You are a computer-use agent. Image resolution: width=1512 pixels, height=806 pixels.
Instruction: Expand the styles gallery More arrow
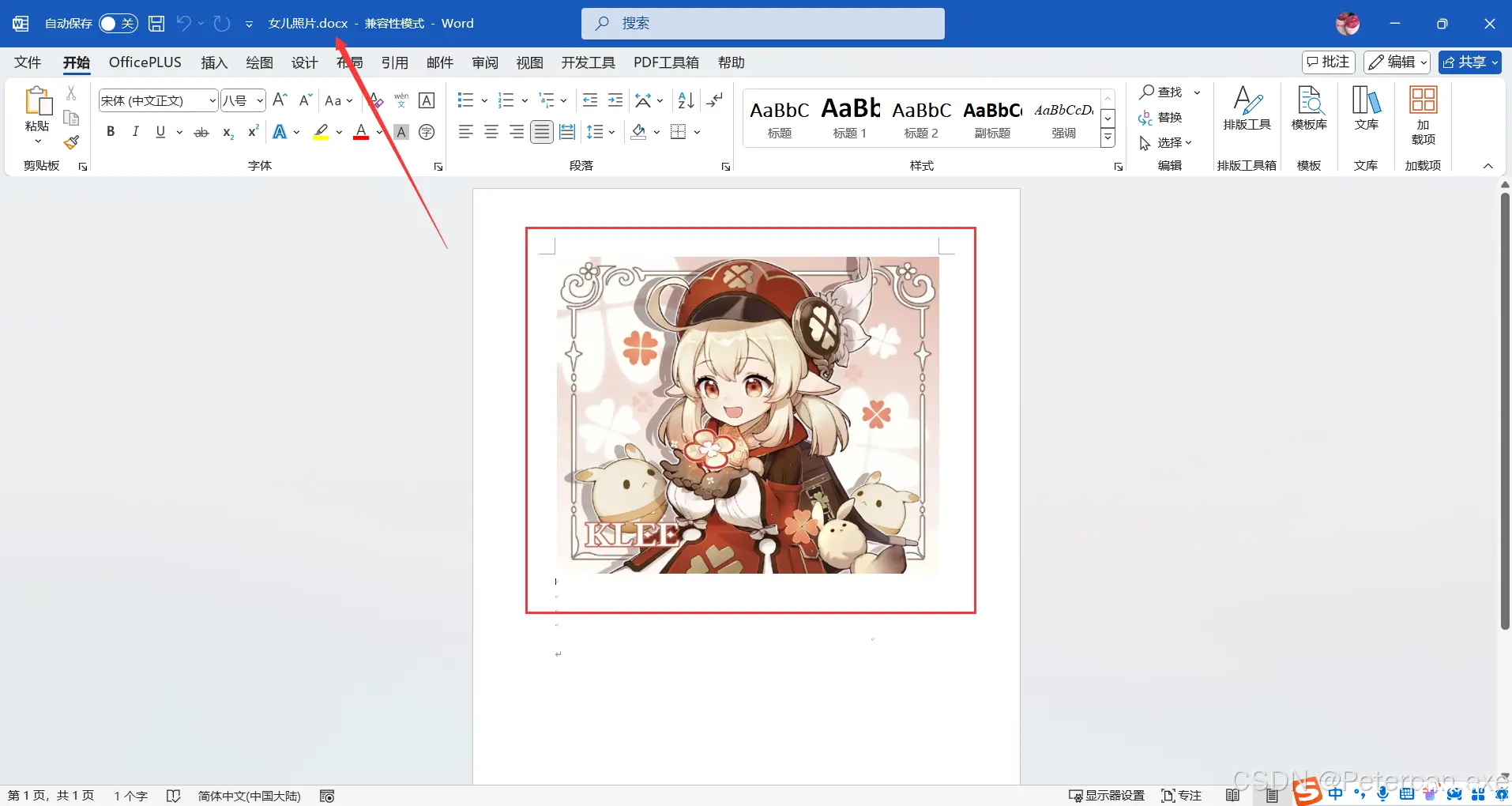pos(1108,137)
